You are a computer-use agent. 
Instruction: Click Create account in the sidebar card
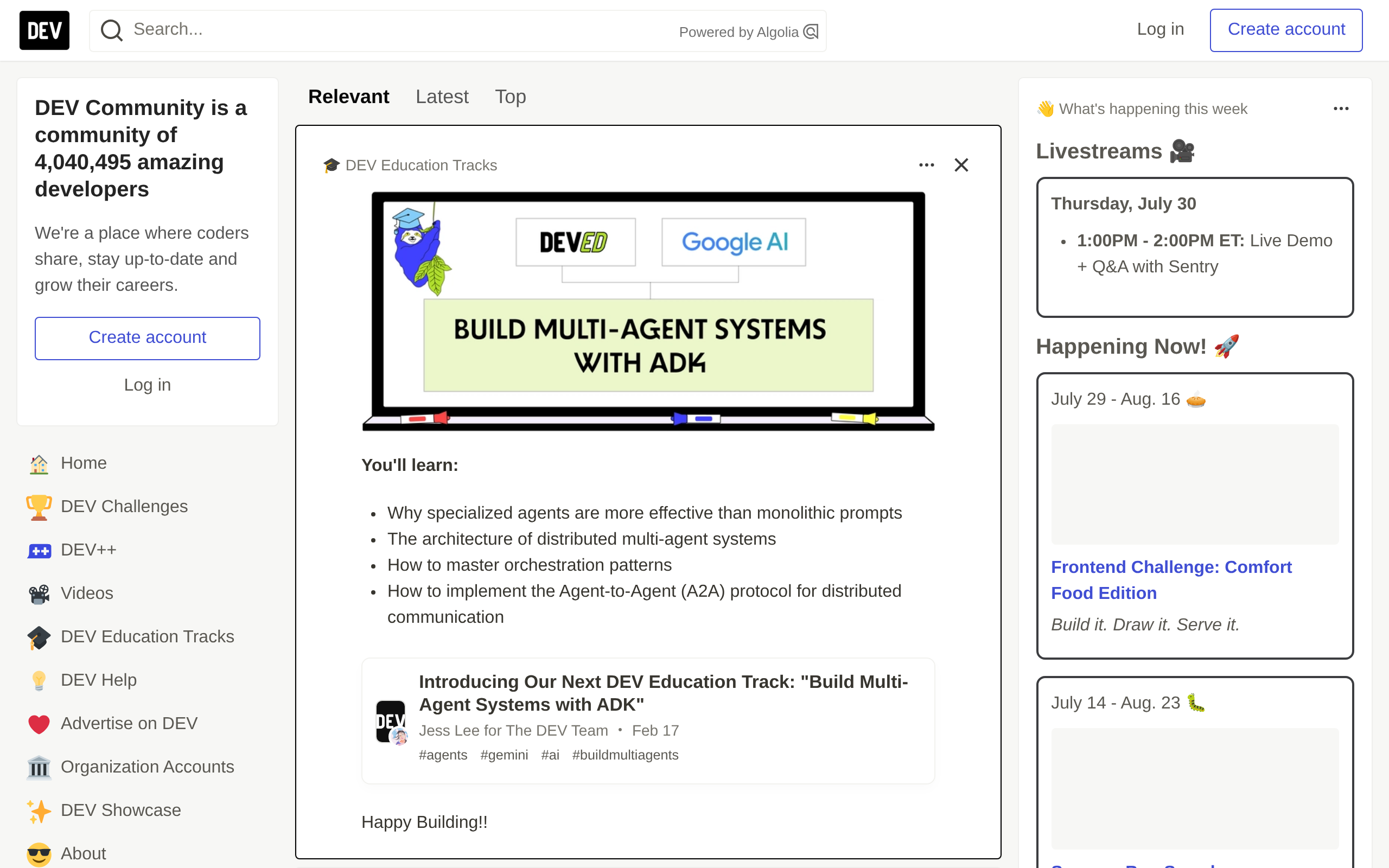pos(148,338)
